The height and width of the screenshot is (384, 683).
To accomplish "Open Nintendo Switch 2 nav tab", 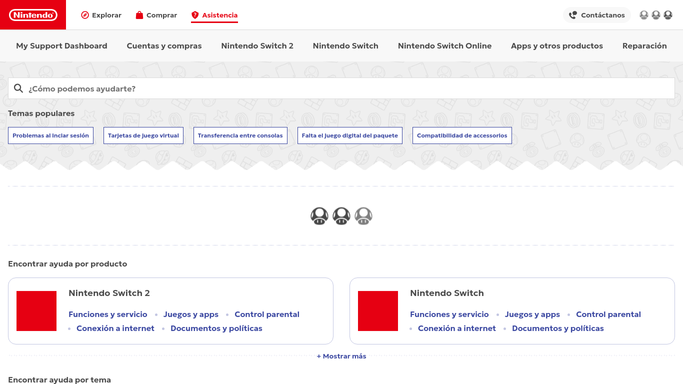I will pos(257,46).
